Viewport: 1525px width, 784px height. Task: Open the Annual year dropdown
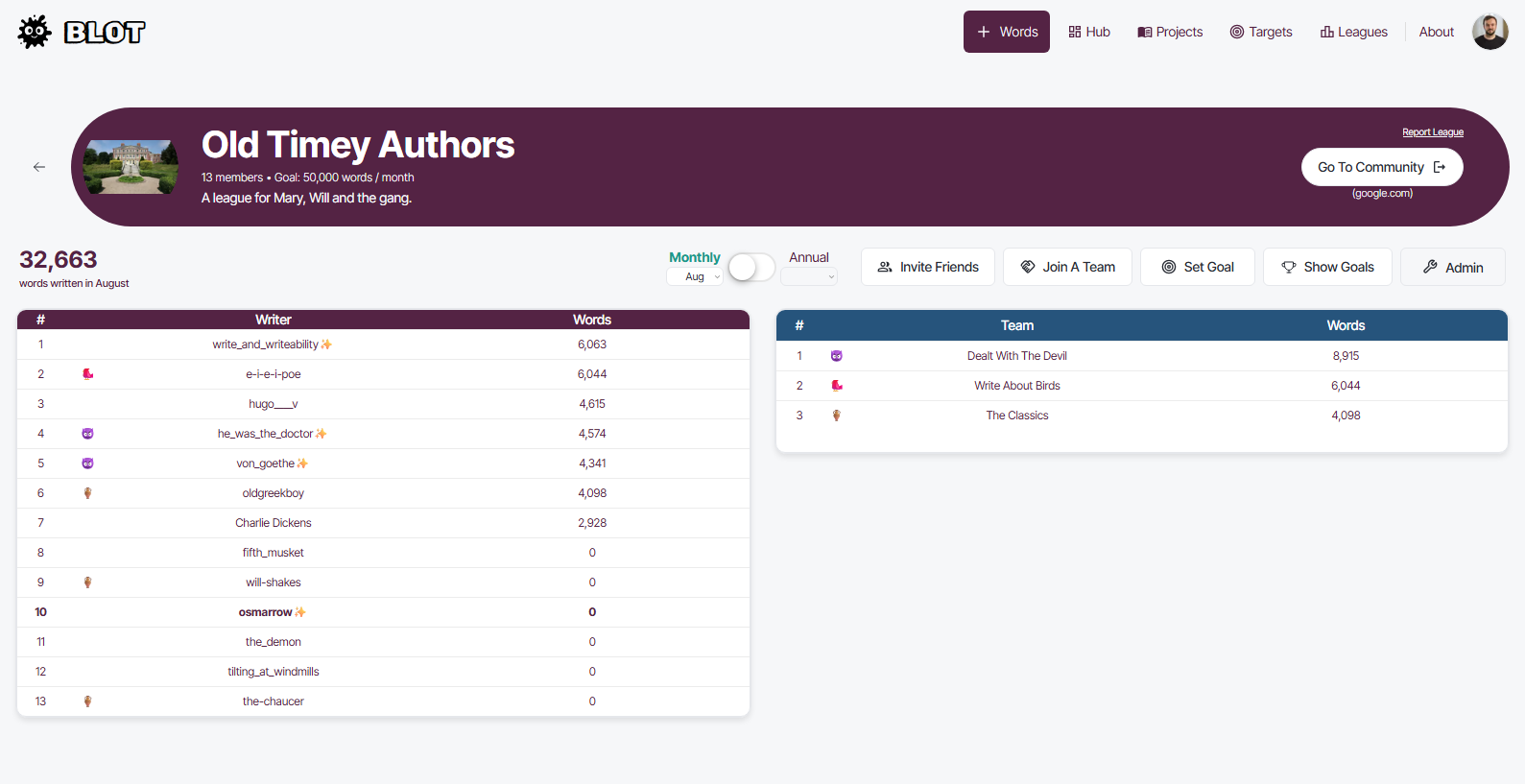pyautogui.click(x=809, y=276)
